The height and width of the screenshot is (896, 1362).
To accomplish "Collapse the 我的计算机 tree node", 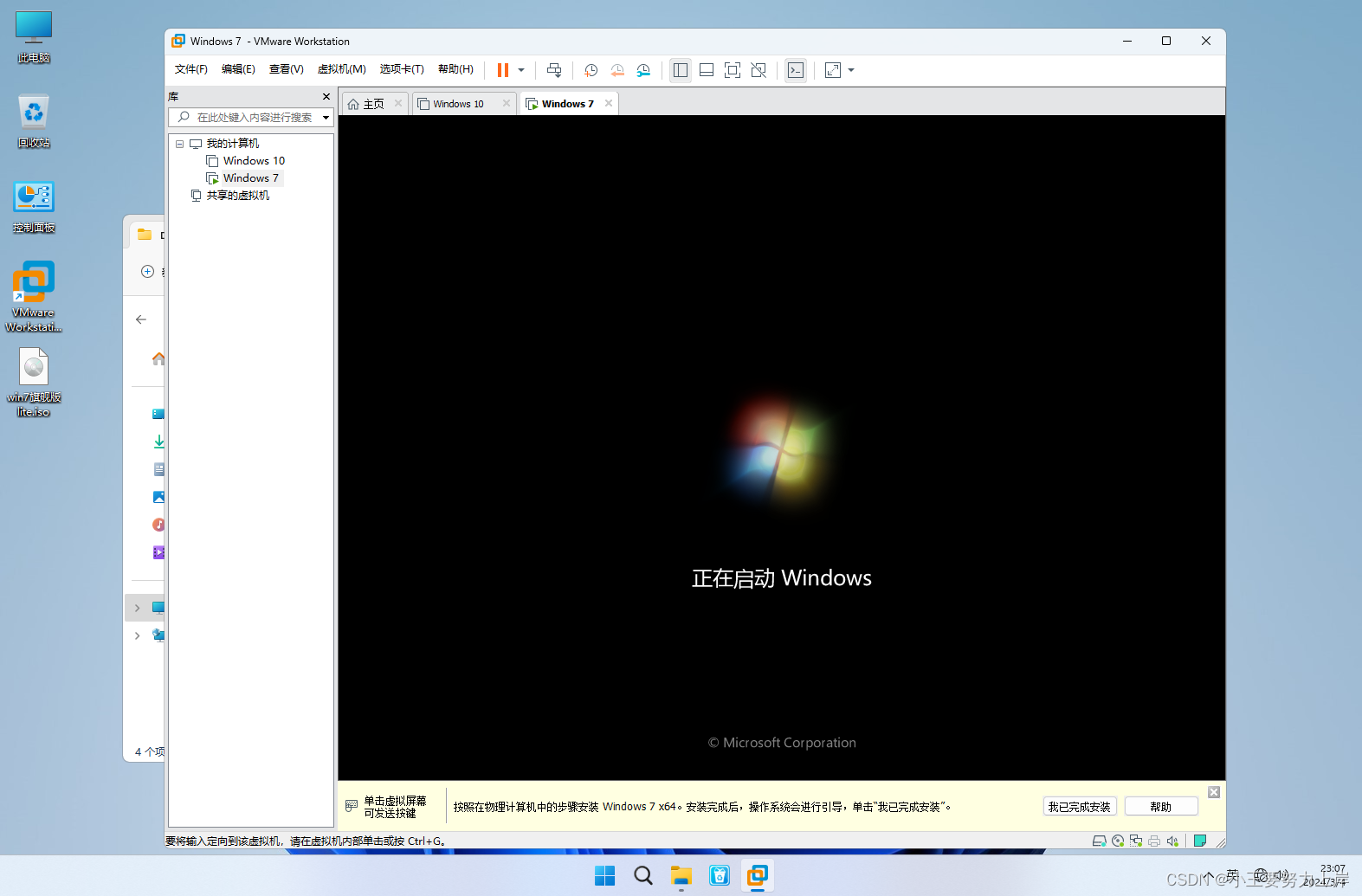I will (x=180, y=144).
